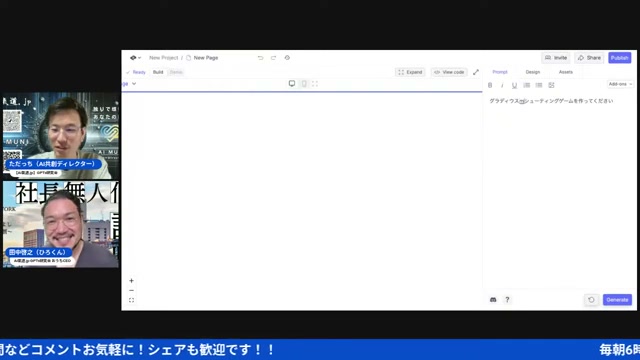Select desktop preview device

pyautogui.click(x=292, y=84)
